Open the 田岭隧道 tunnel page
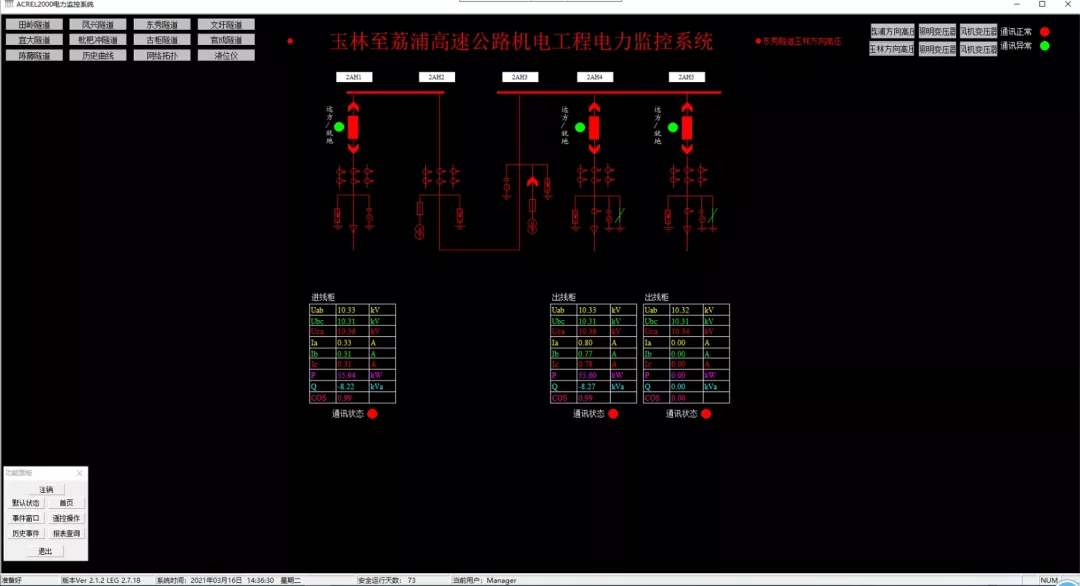The image size is (1080, 586). [x=34, y=24]
